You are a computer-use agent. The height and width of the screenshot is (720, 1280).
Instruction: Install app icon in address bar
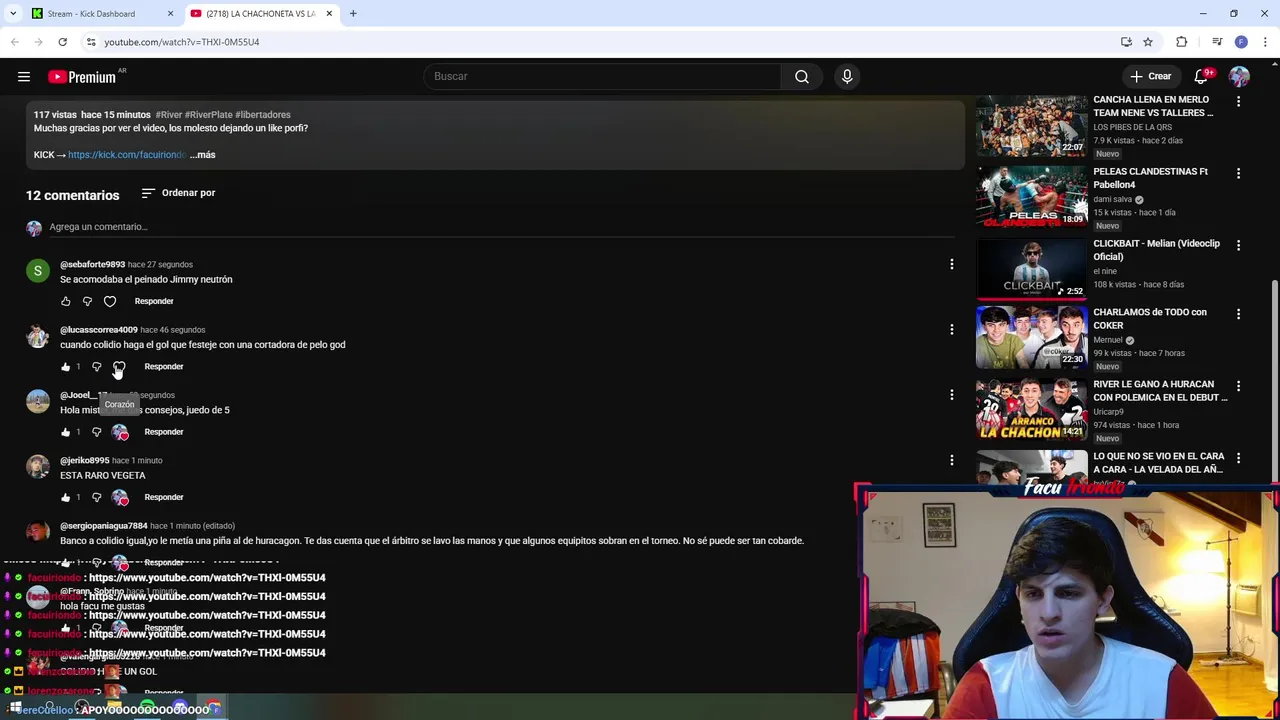coord(1126,42)
